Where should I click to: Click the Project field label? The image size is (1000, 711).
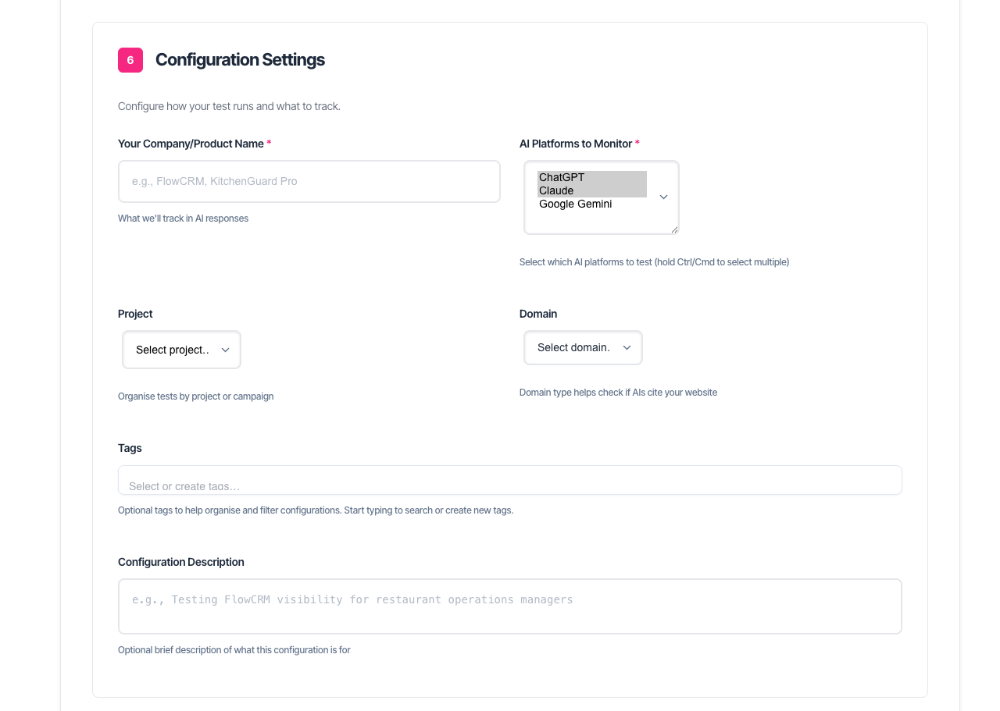(x=135, y=314)
